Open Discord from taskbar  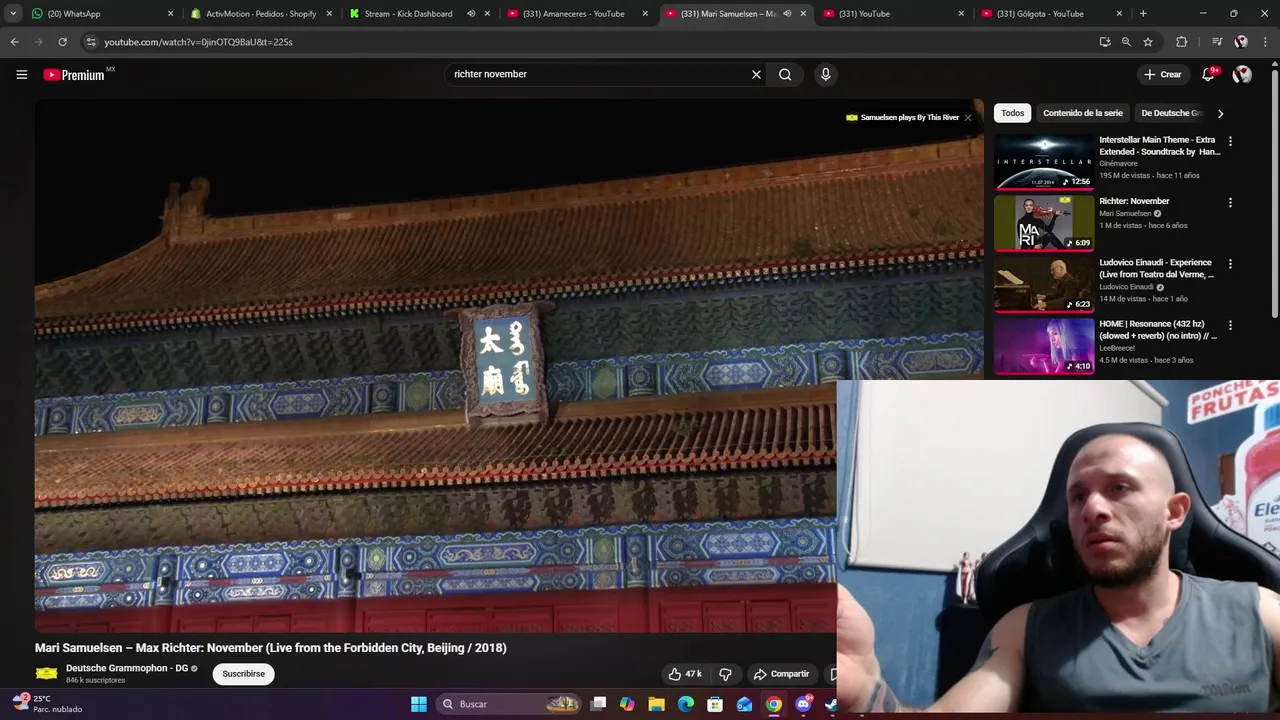(803, 704)
